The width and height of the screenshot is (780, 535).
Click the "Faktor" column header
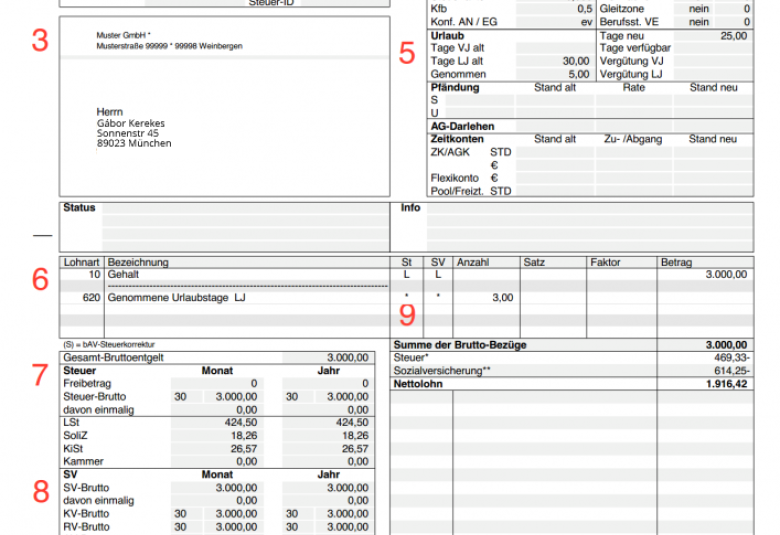point(605,262)
